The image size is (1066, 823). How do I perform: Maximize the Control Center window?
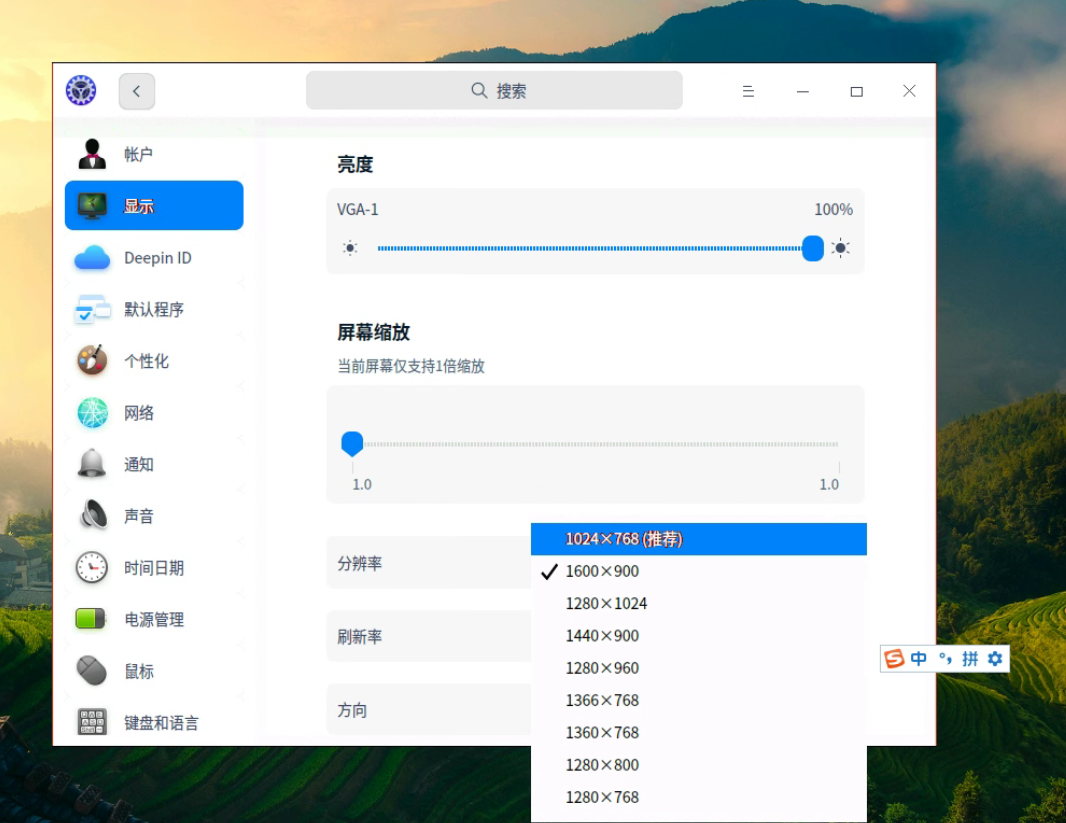[857, 91]
